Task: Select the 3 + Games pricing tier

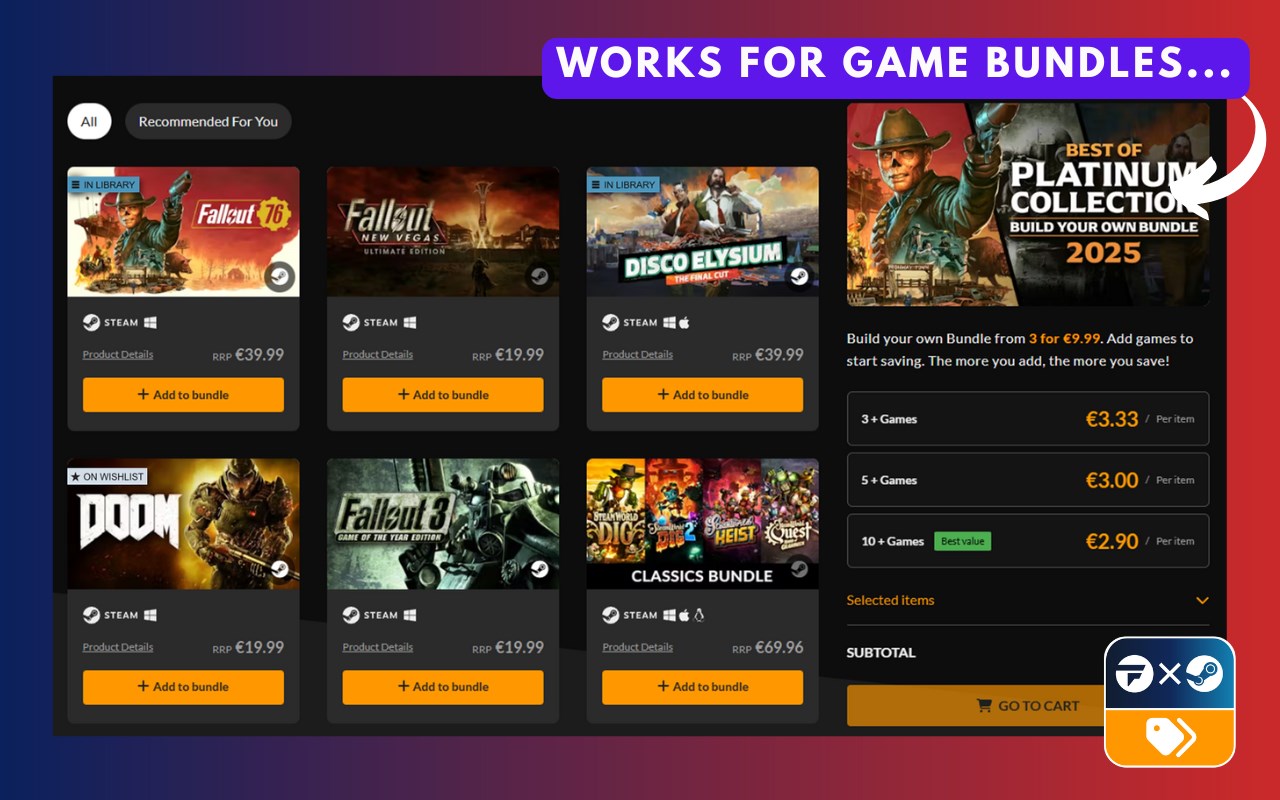Action: pos(1028,418)
